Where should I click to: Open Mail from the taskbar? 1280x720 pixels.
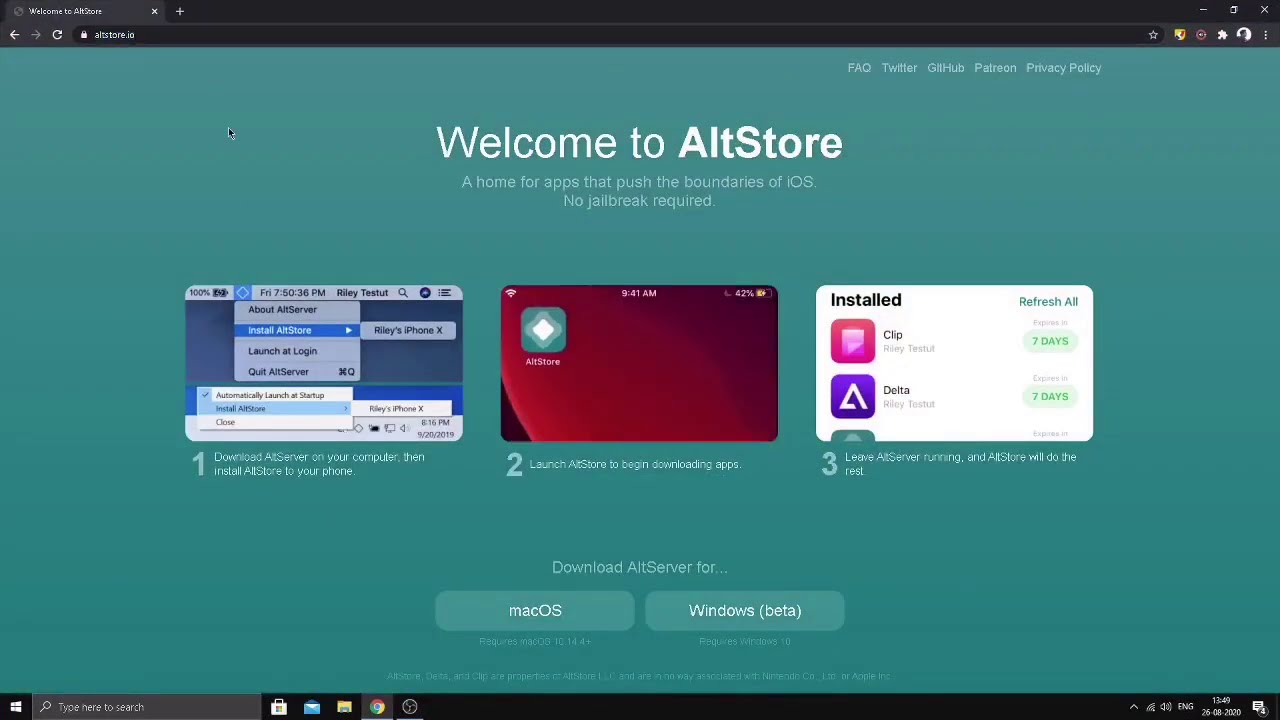[312, 707]
